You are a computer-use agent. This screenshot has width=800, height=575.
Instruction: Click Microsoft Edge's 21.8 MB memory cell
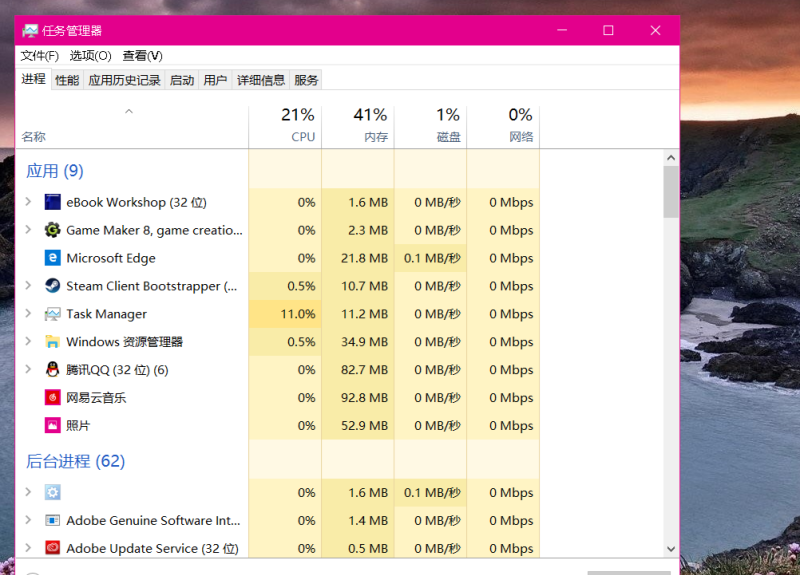point(358,258)
